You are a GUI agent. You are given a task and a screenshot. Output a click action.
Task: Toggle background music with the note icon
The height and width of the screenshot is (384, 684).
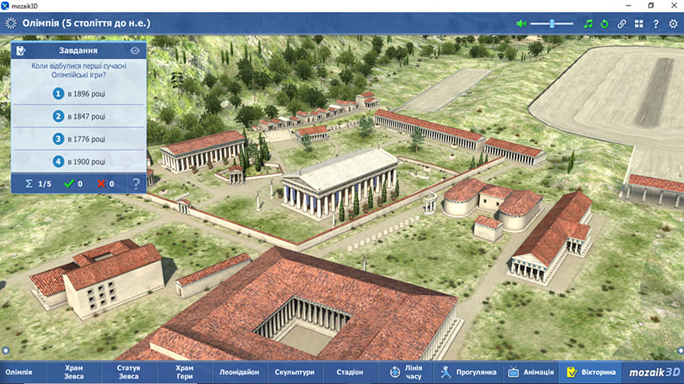click(588, 24)
